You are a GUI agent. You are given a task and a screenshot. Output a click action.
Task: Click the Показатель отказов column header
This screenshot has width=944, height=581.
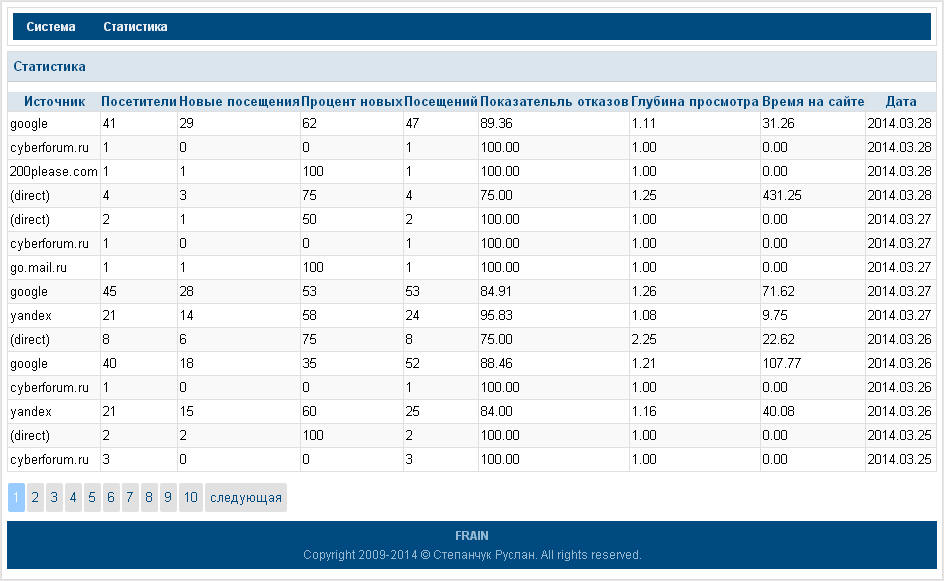(x=554, y=102)
